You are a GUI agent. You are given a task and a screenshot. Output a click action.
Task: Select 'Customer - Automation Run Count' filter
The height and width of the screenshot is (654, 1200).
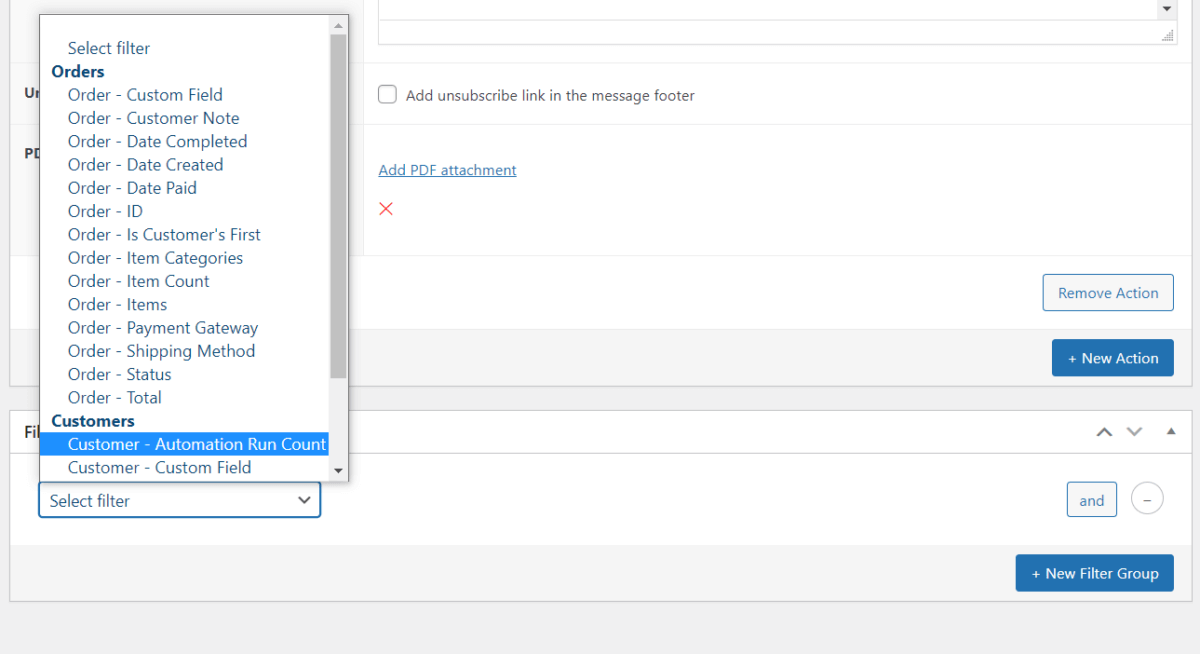(196, 443)
